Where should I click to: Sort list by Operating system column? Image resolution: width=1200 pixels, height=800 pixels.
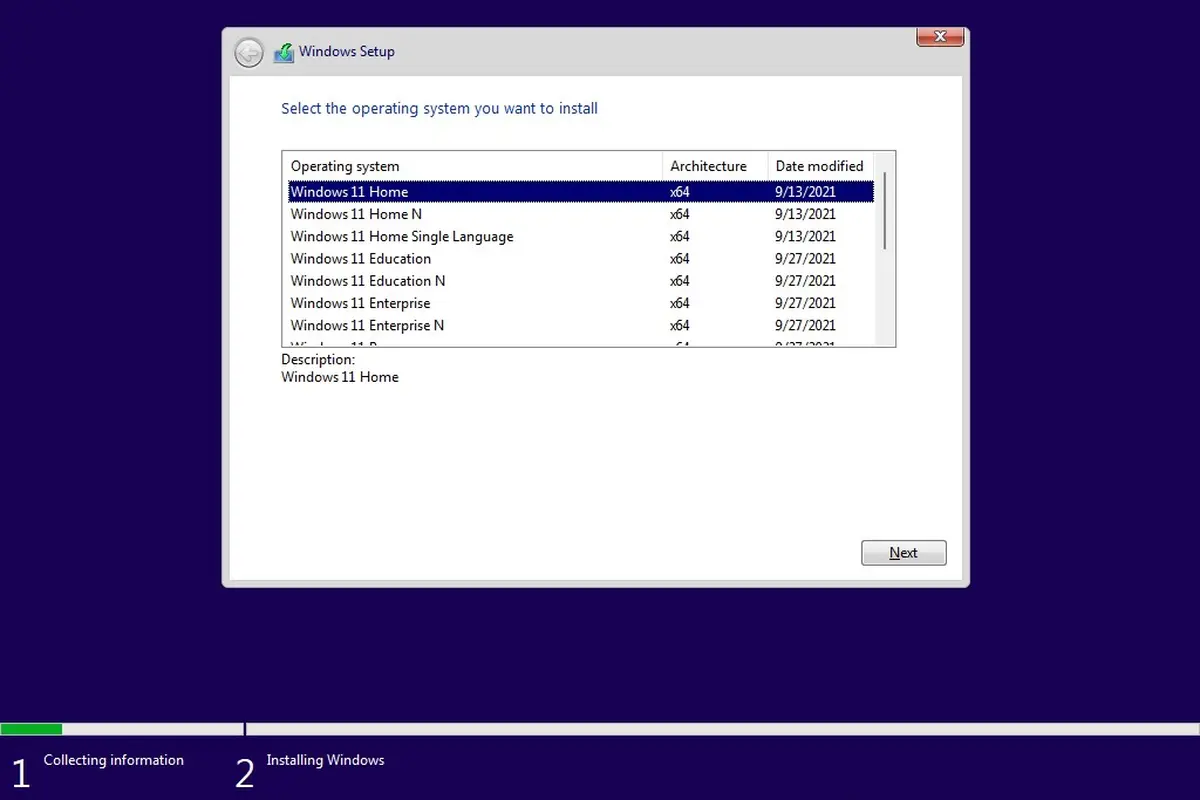[345, 166]
